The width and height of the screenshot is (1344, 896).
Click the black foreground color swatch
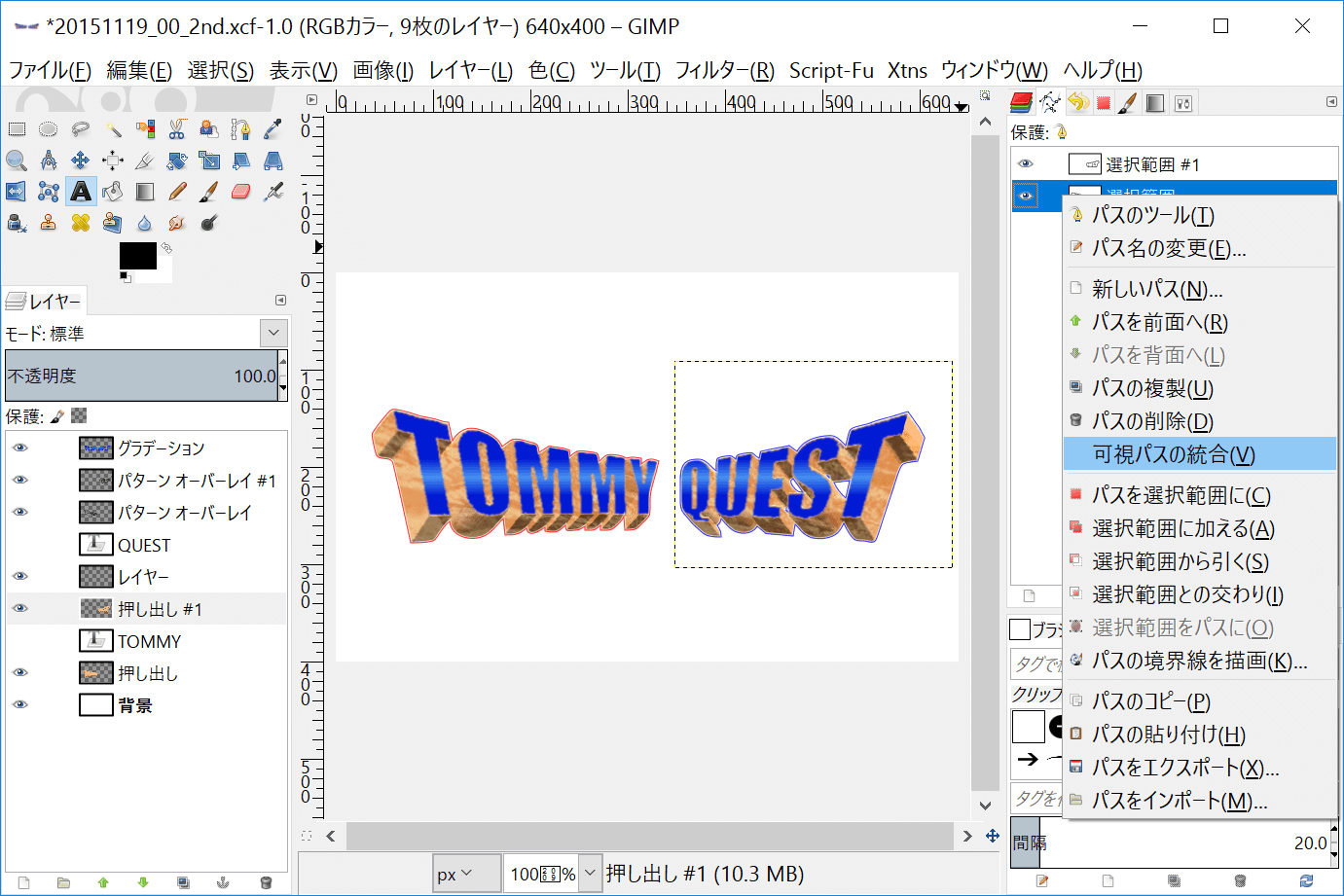137,256
